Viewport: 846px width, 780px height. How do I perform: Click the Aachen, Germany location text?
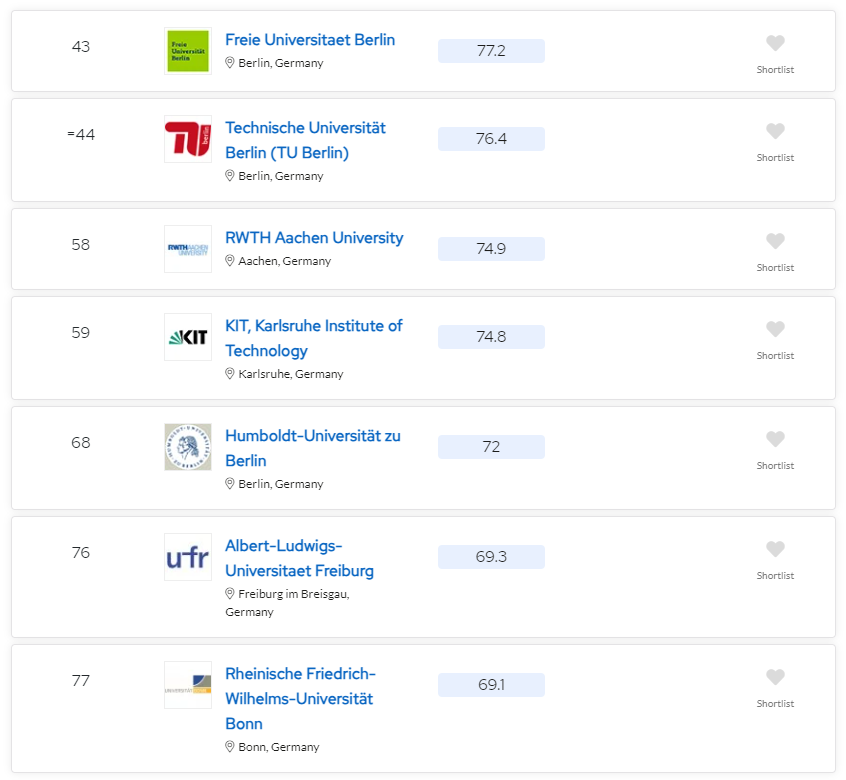pyautogui.click(x=284, y=261)
